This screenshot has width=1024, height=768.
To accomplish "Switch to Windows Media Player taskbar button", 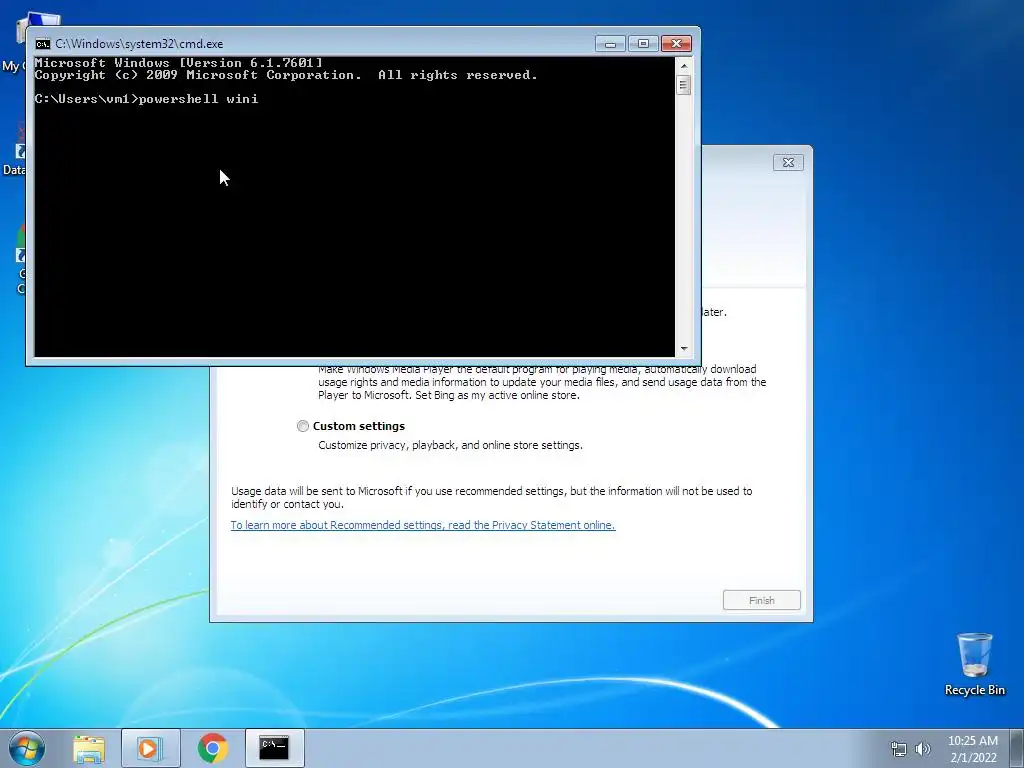I will click(x=150, y=748).
